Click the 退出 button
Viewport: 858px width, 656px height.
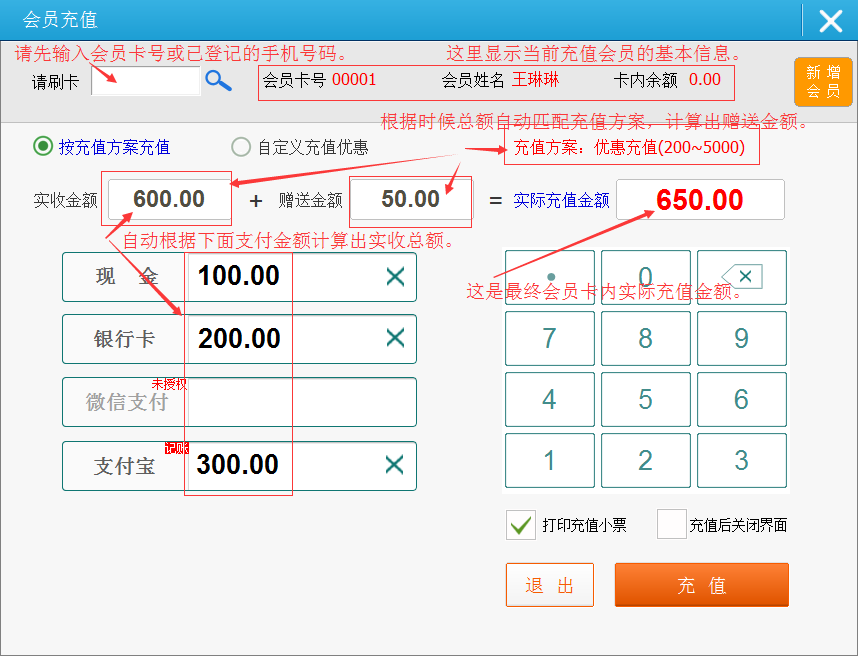pos(549,585)
